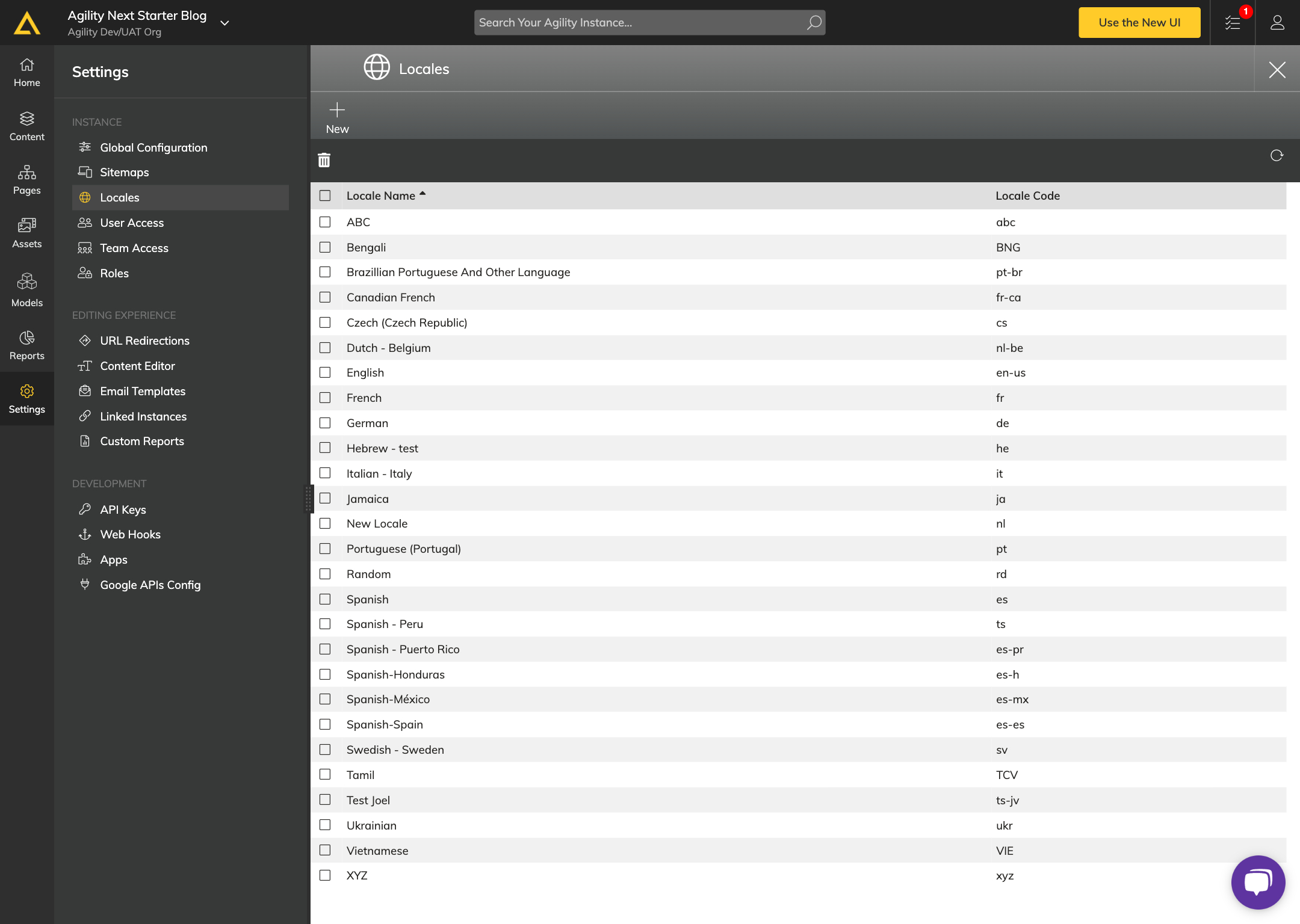Screen dimensions: 1300x924
Task: Click the trash delete icon
Action: [x=324, y=160]
